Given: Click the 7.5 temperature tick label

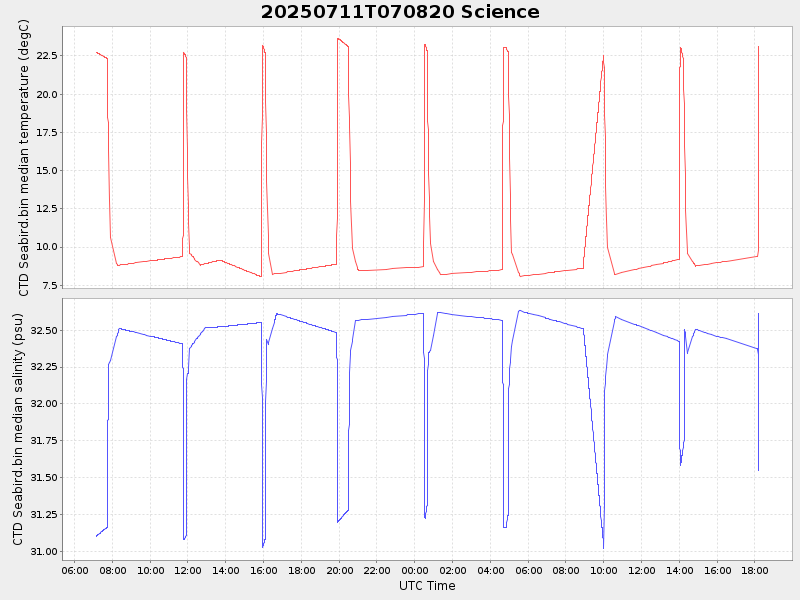Looking at the screenshot, I should (x=49, y=285).
